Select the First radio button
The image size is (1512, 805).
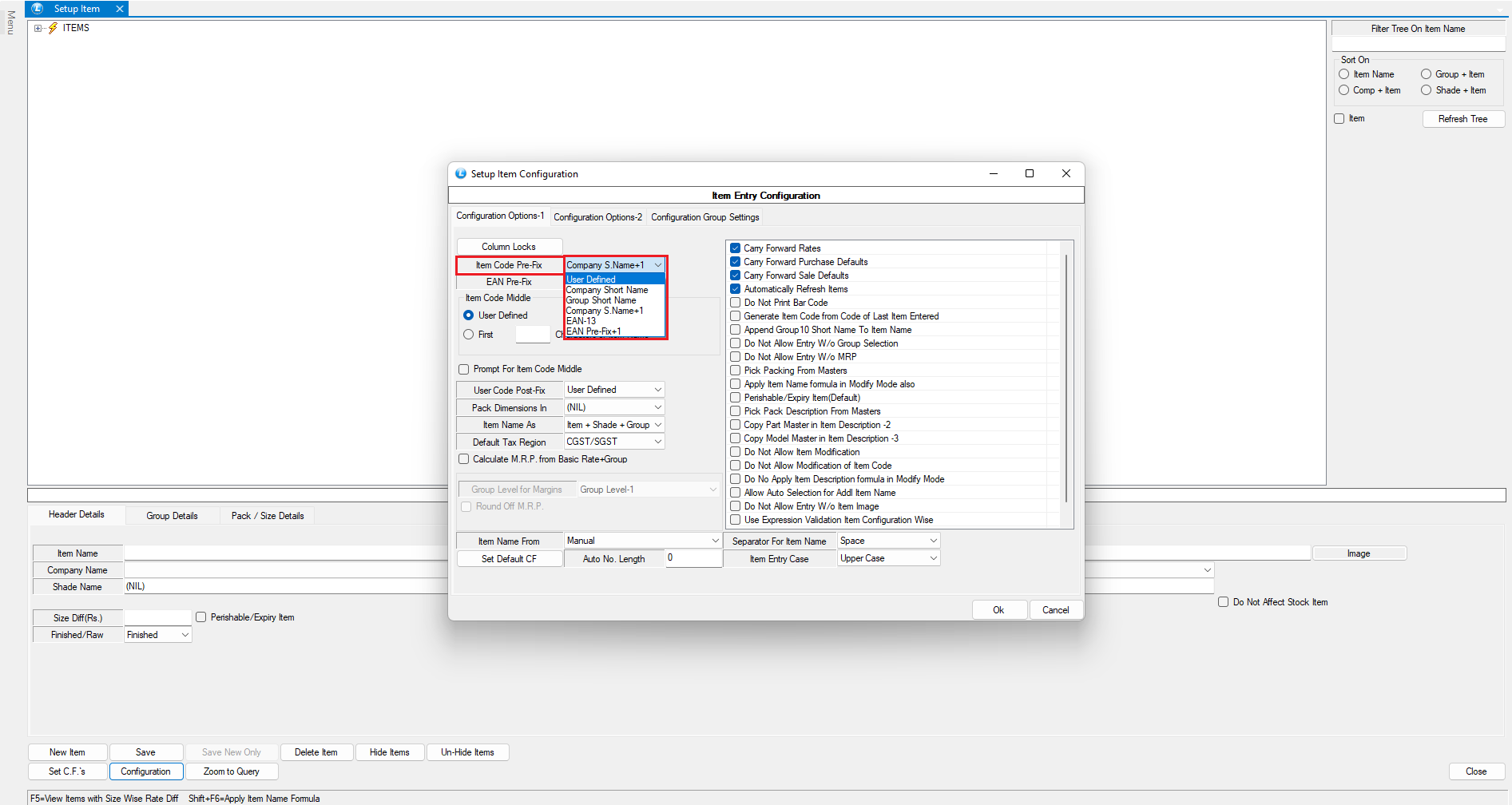click(469, 335)
